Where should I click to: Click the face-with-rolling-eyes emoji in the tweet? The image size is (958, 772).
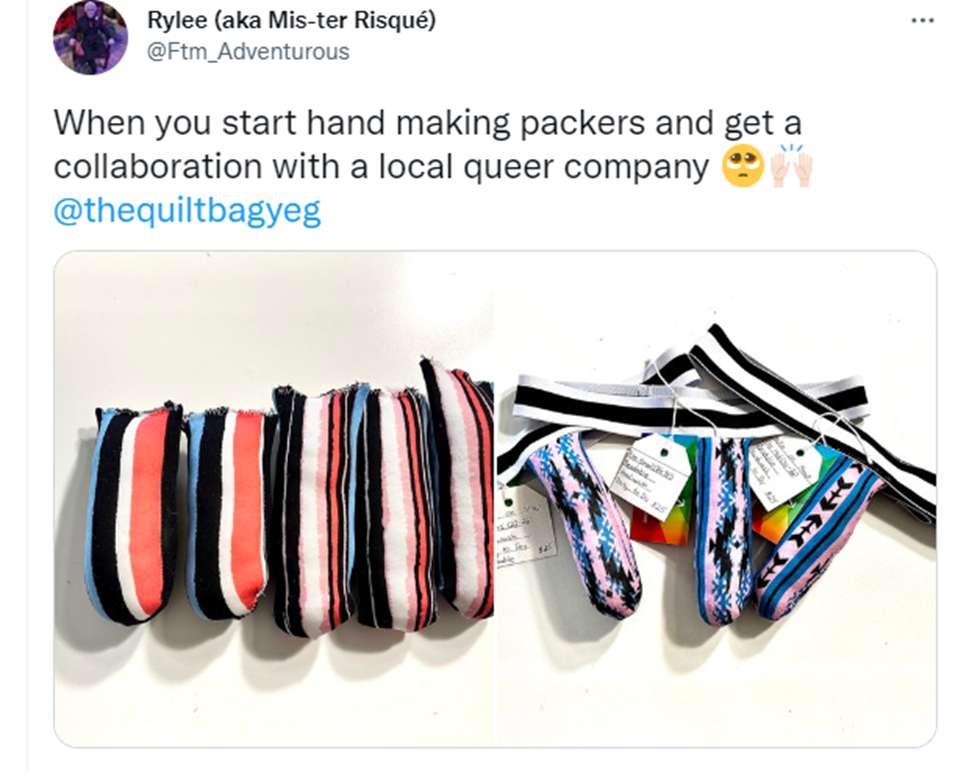pyautogui.click(x=742, y=166)
